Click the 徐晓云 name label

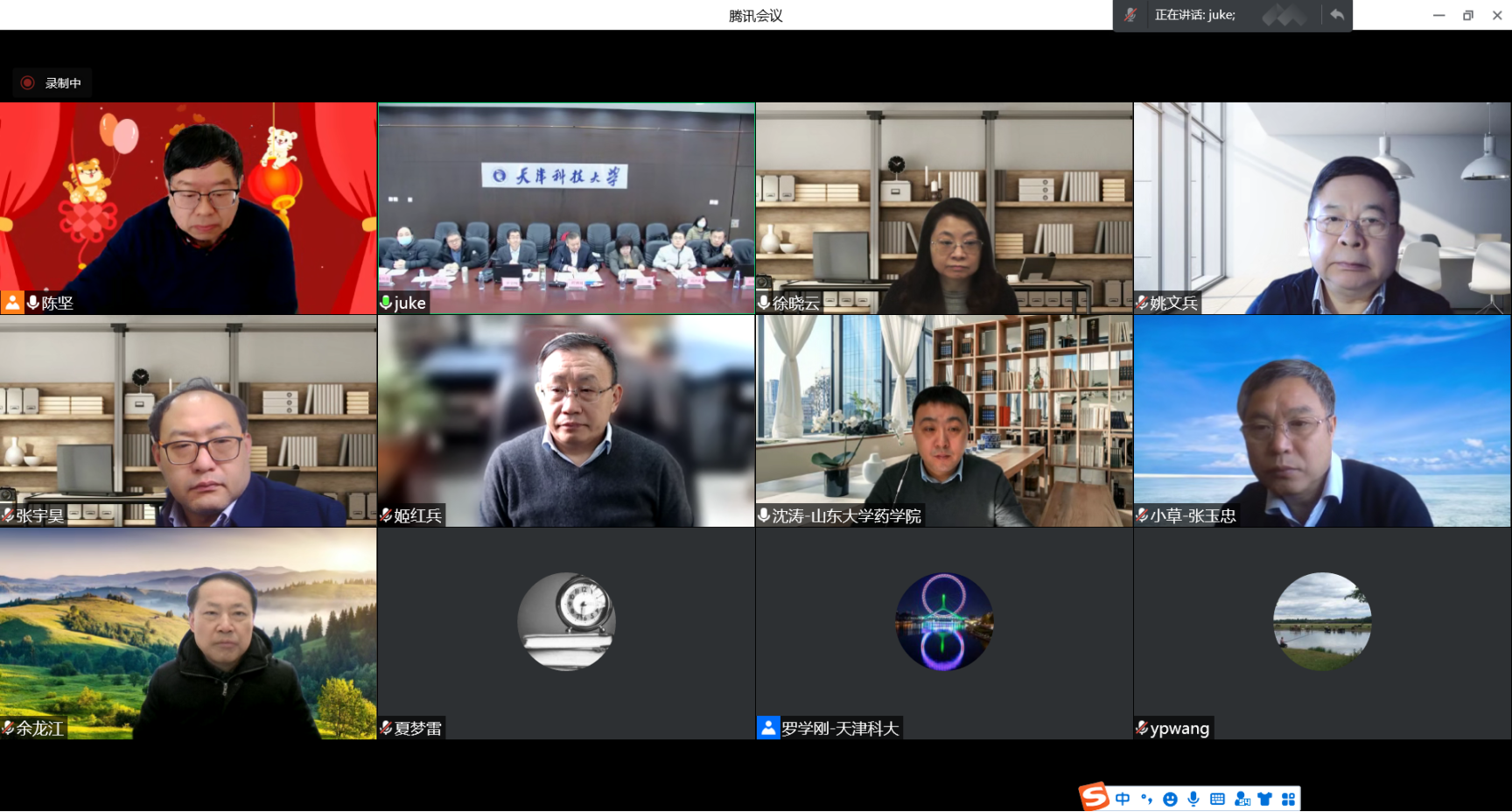(796, 303)
